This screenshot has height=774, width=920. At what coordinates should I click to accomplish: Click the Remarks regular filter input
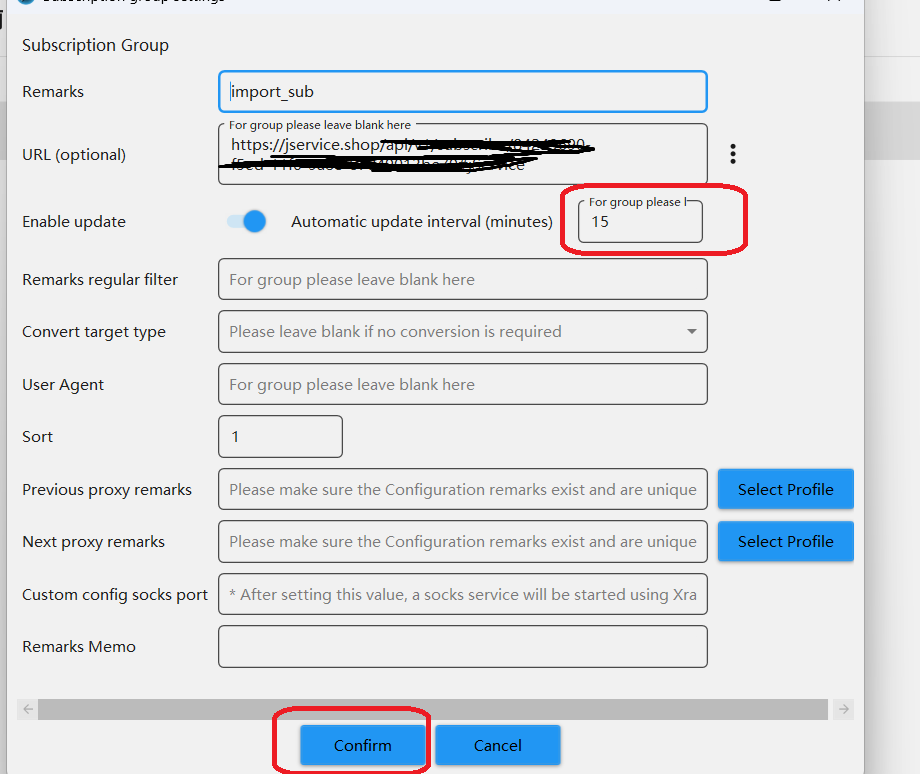[x=462, y=280]
